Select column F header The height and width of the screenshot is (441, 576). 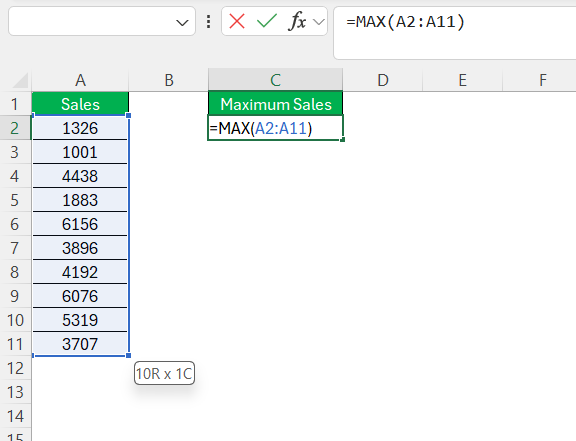(543, 80)
